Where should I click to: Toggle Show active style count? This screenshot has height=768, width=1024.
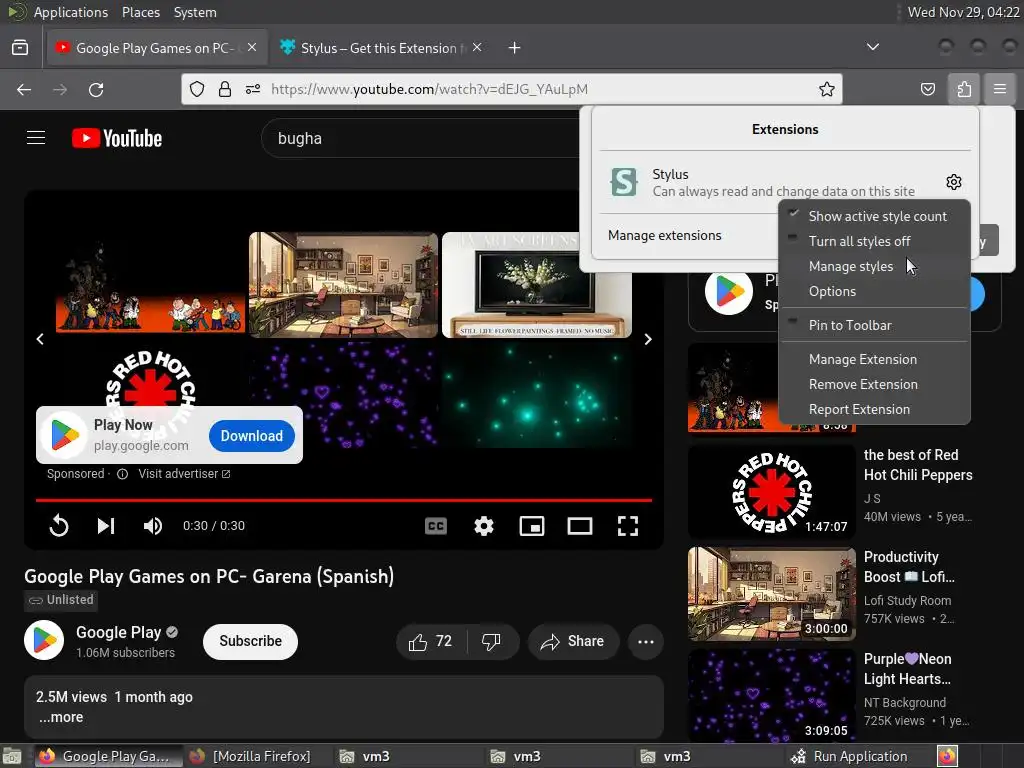[x=874, y=216]
